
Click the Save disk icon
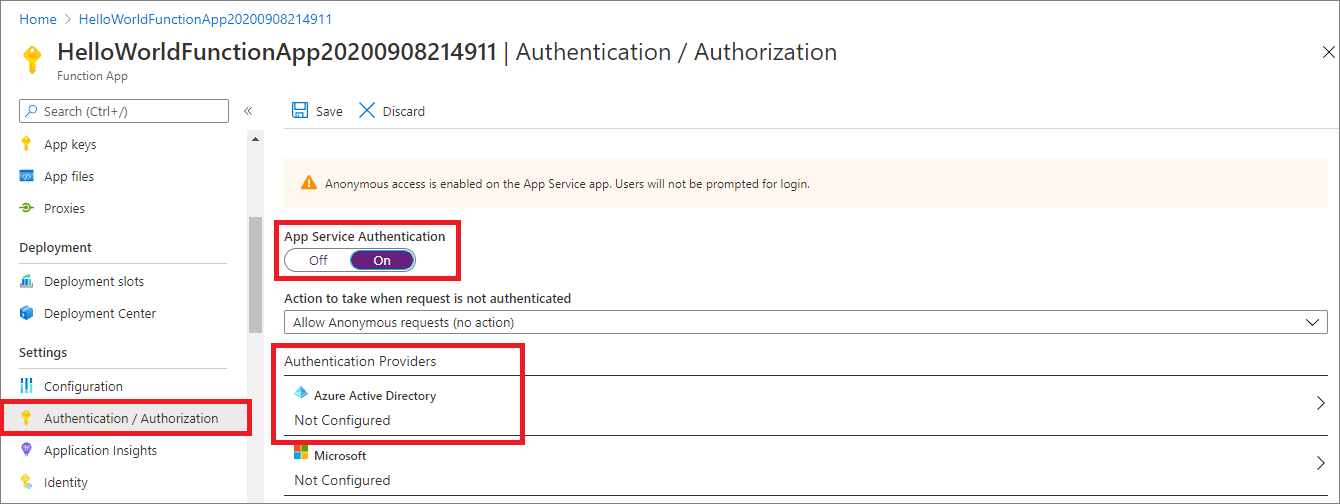click(x=299, y=111)
